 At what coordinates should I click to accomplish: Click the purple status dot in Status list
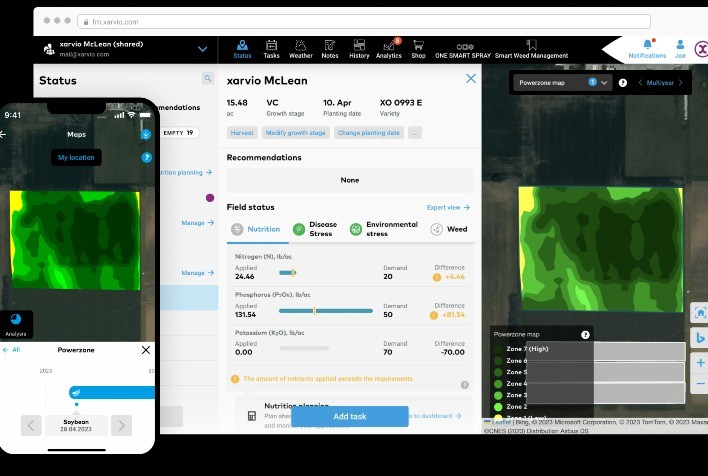pyautogui.click(x=210, y=198)
